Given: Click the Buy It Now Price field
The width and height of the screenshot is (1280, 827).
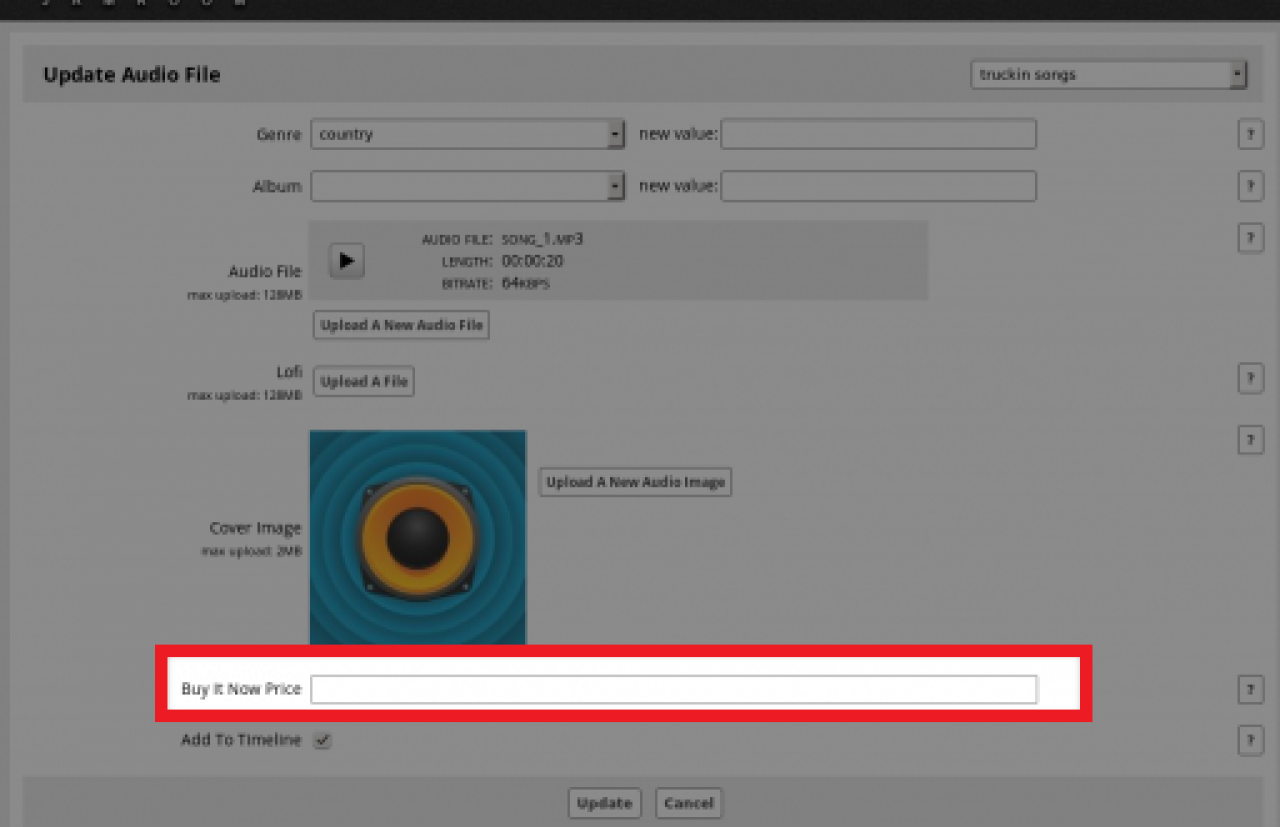Looking at the screenshot, I should click(x=673, y=689).
